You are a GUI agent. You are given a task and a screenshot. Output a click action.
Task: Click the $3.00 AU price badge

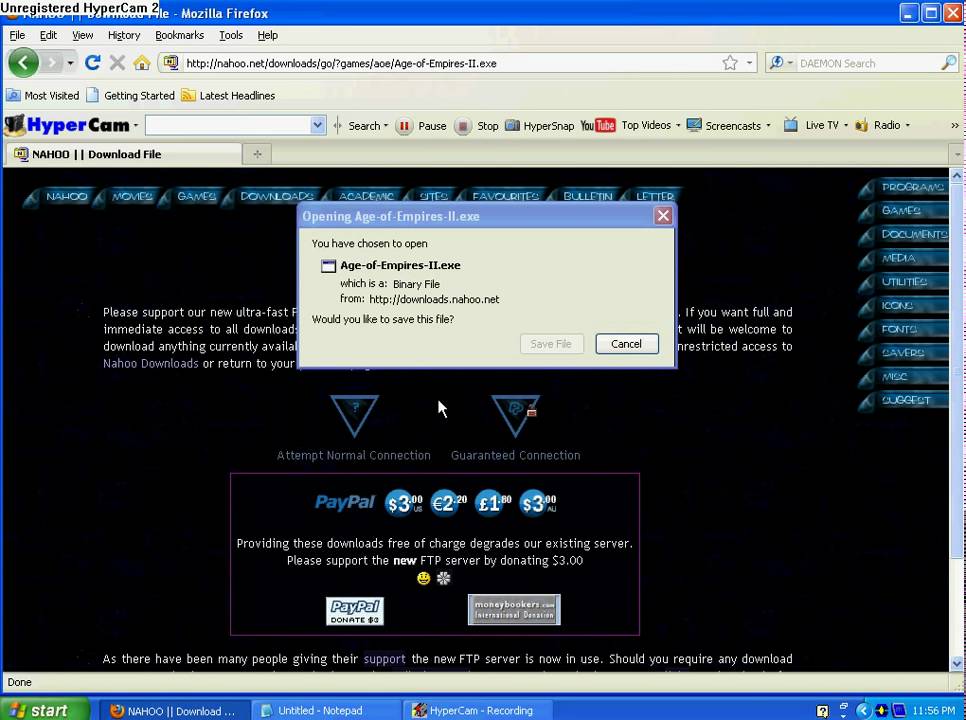538,503
